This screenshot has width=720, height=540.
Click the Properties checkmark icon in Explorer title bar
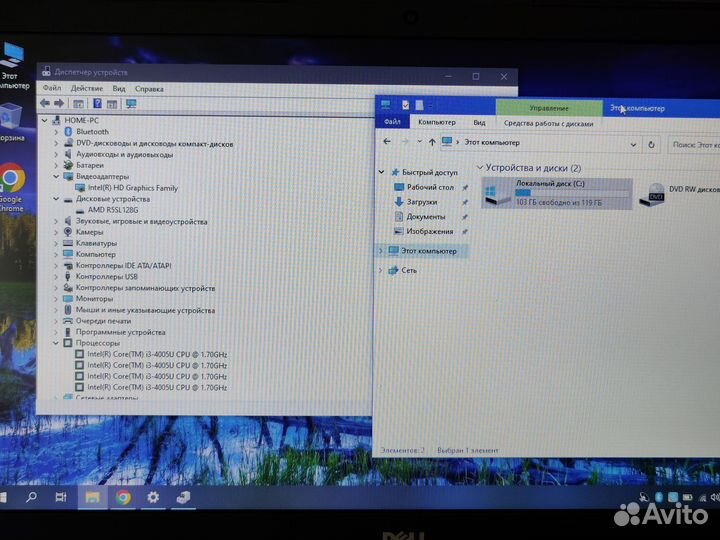click(405, 105)
